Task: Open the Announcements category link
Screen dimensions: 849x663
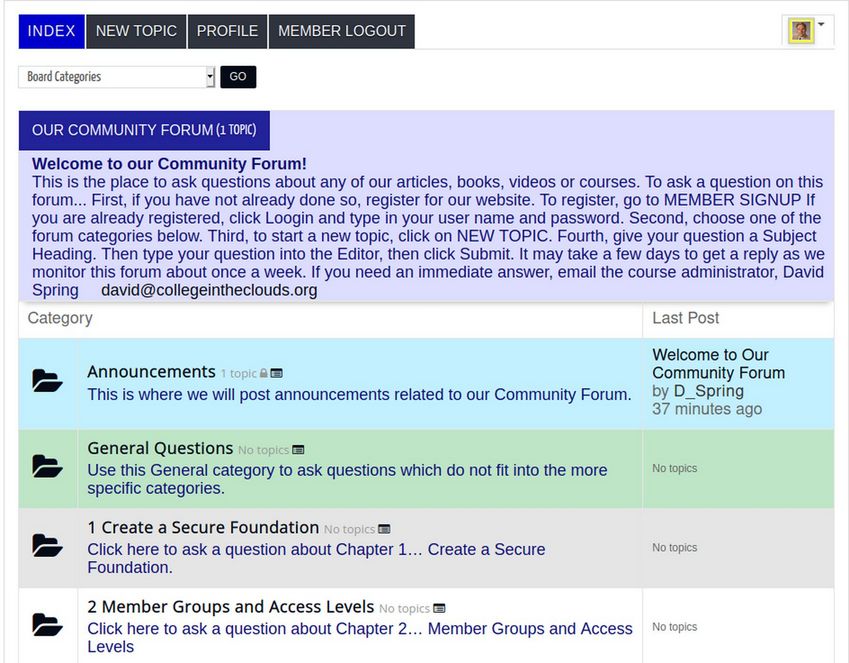Action: (151, 372)
